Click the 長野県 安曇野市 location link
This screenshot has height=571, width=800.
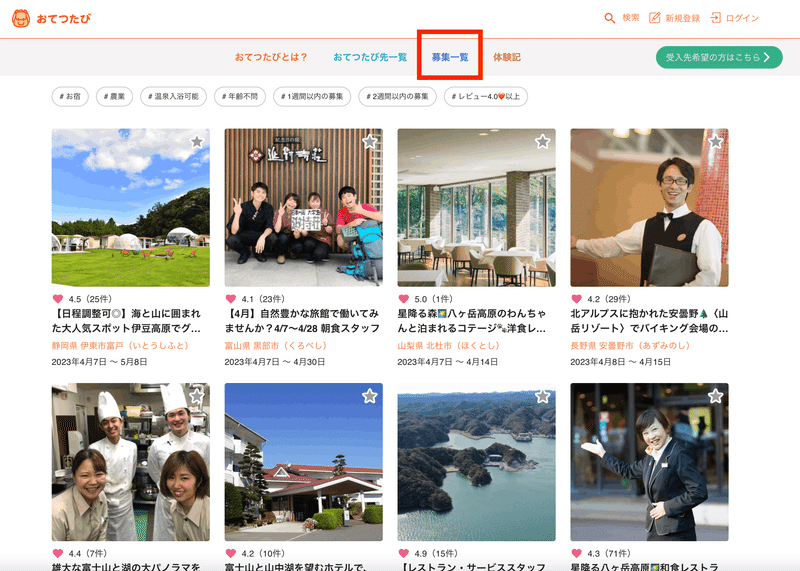coord(630,345)
